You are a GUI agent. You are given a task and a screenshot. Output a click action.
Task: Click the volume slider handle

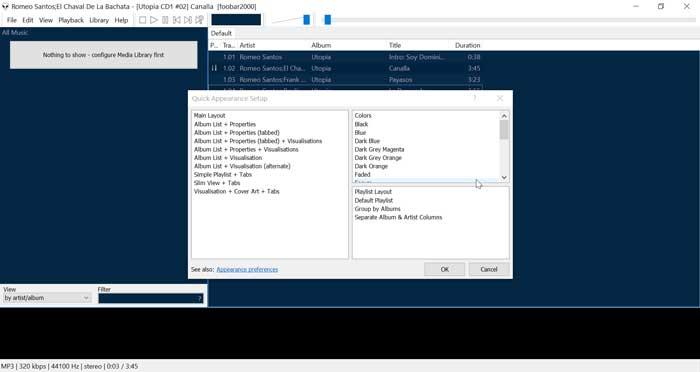(x=307, y=20)
